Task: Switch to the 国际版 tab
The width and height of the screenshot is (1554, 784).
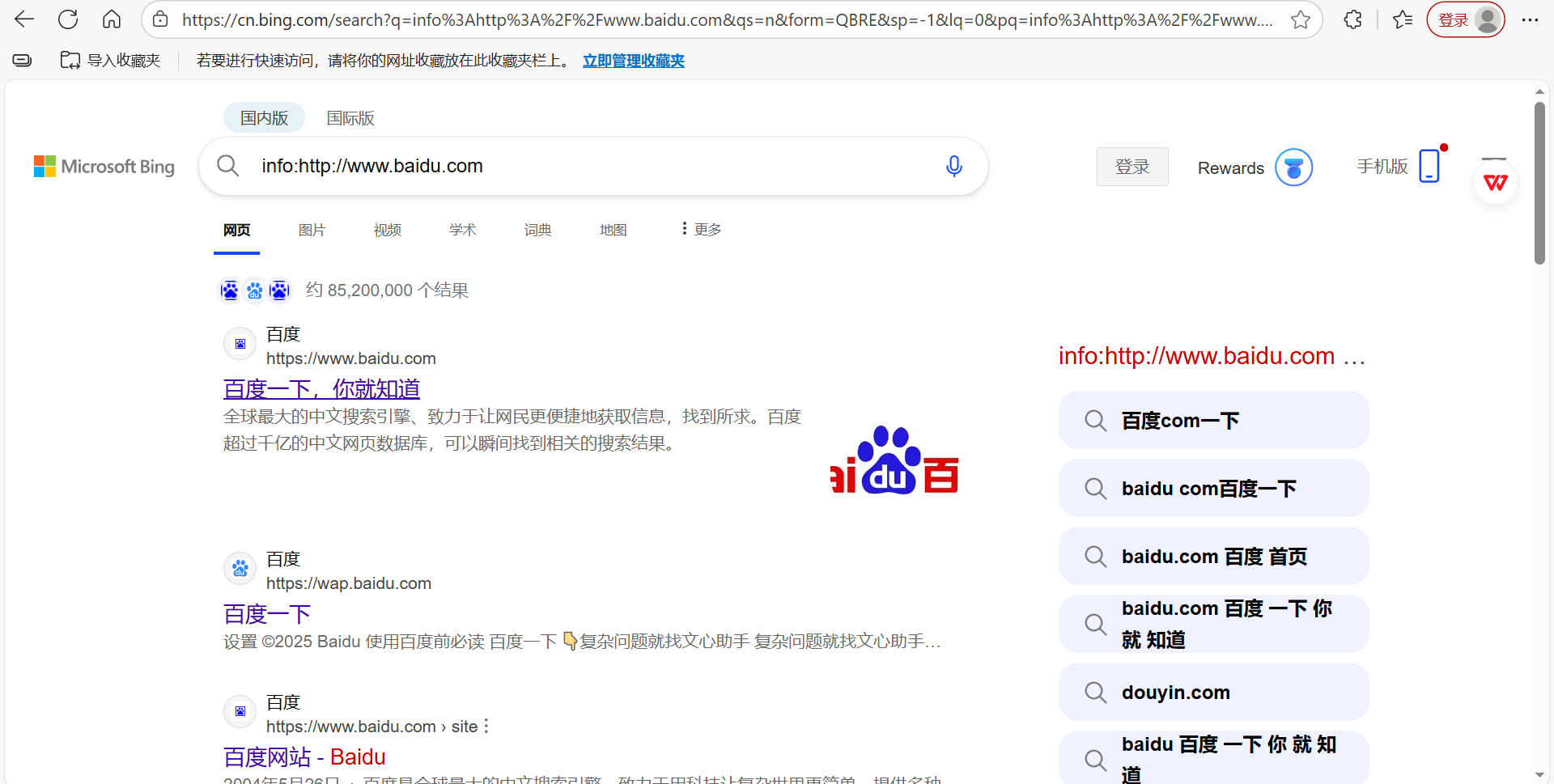Action: 350,118
